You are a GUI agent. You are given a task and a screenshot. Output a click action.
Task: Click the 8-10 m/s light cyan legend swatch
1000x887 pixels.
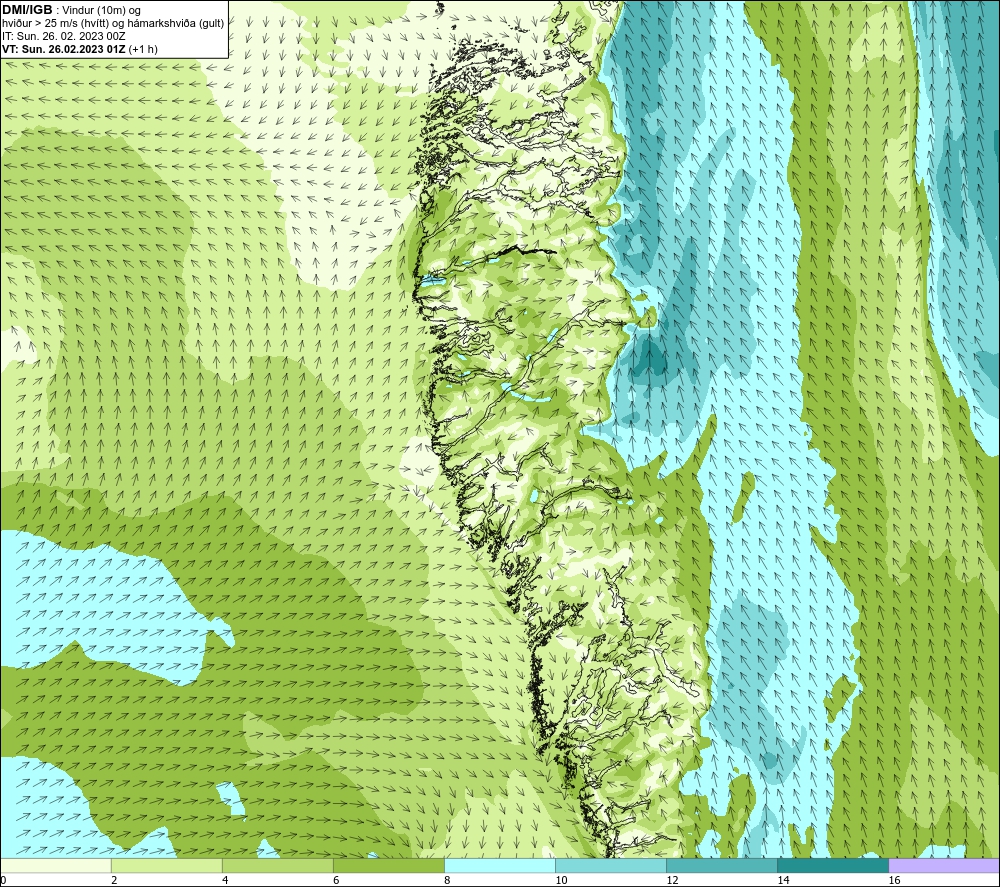point(500,866)
